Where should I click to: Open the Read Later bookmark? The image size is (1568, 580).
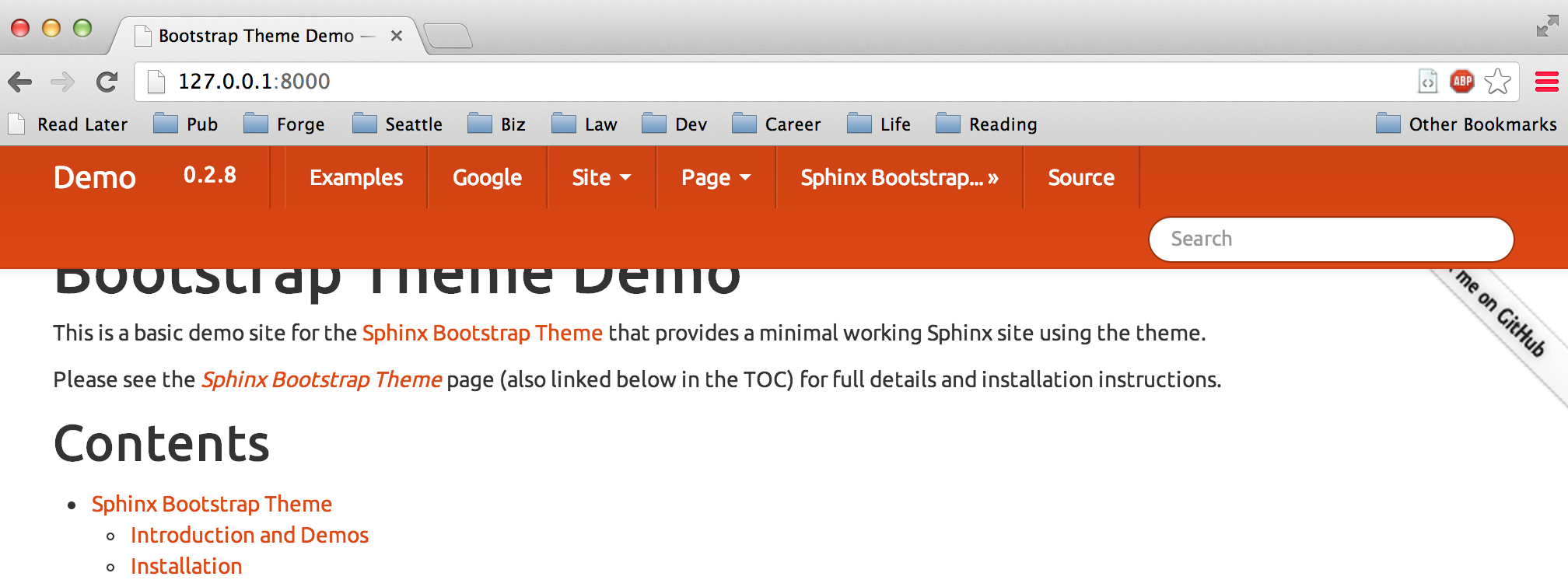(x=68, y=124)
